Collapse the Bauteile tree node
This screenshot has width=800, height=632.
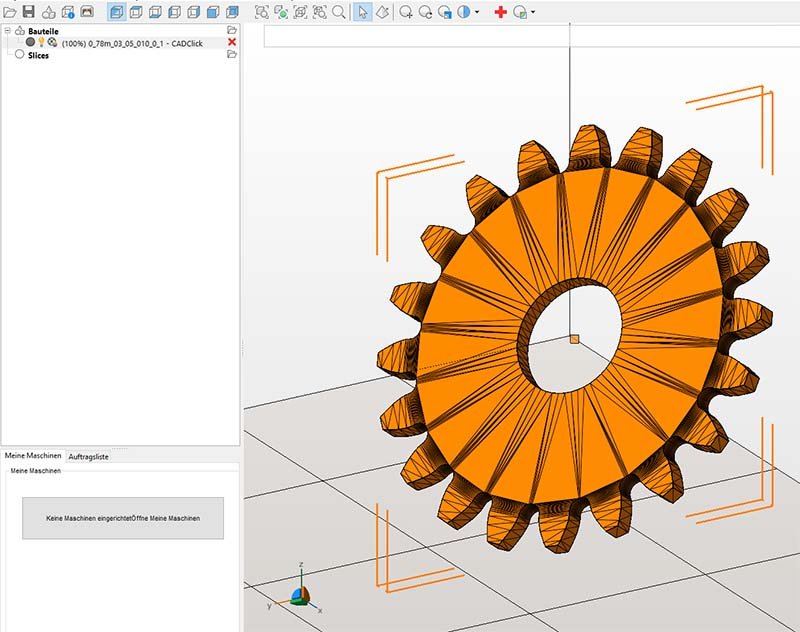pyautogui.click(x=7, y=31)
